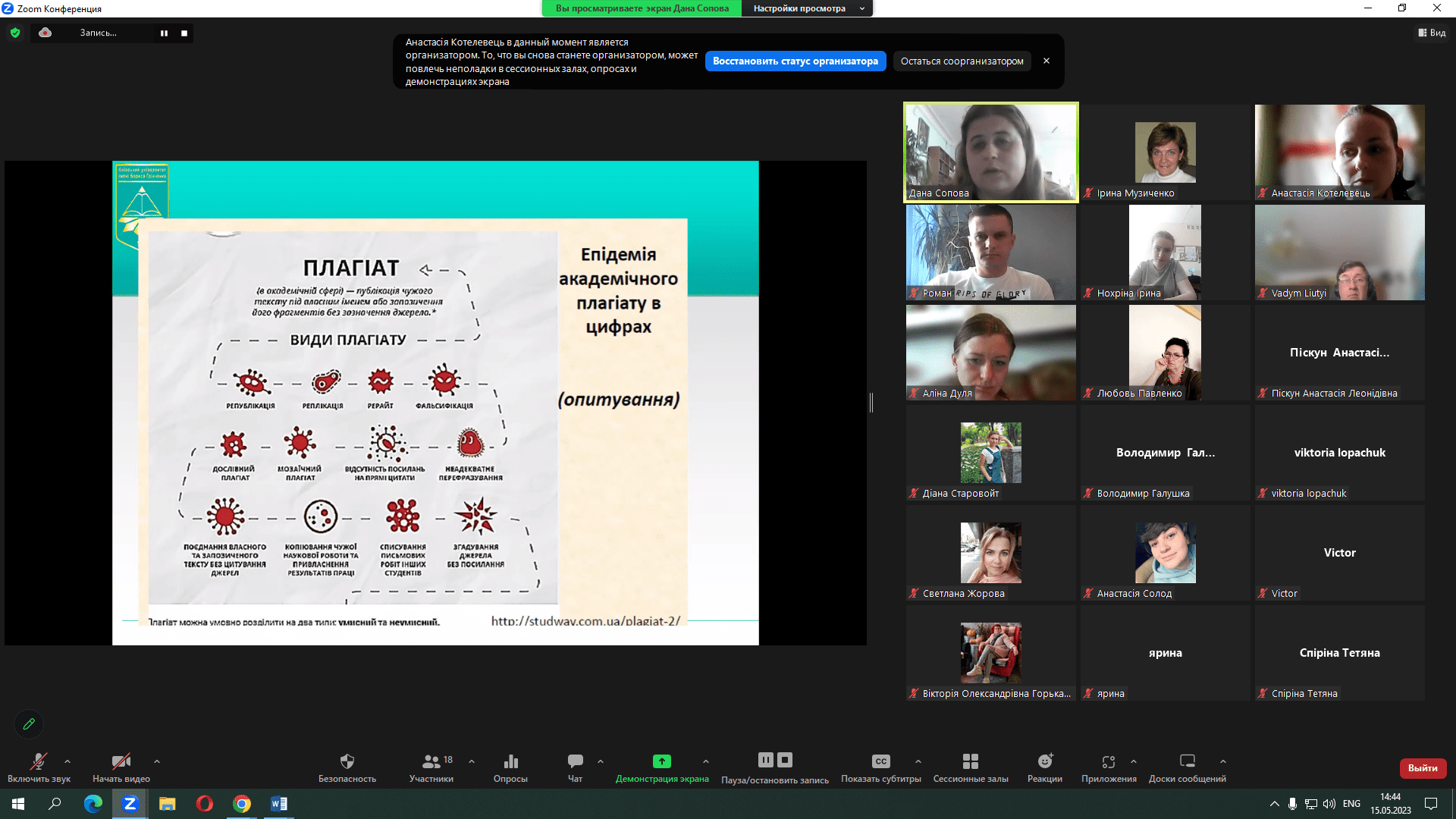Click Restore organizer status button
Image resolution: width=1456 pixels, height=819 pixels.
[795, 61]
